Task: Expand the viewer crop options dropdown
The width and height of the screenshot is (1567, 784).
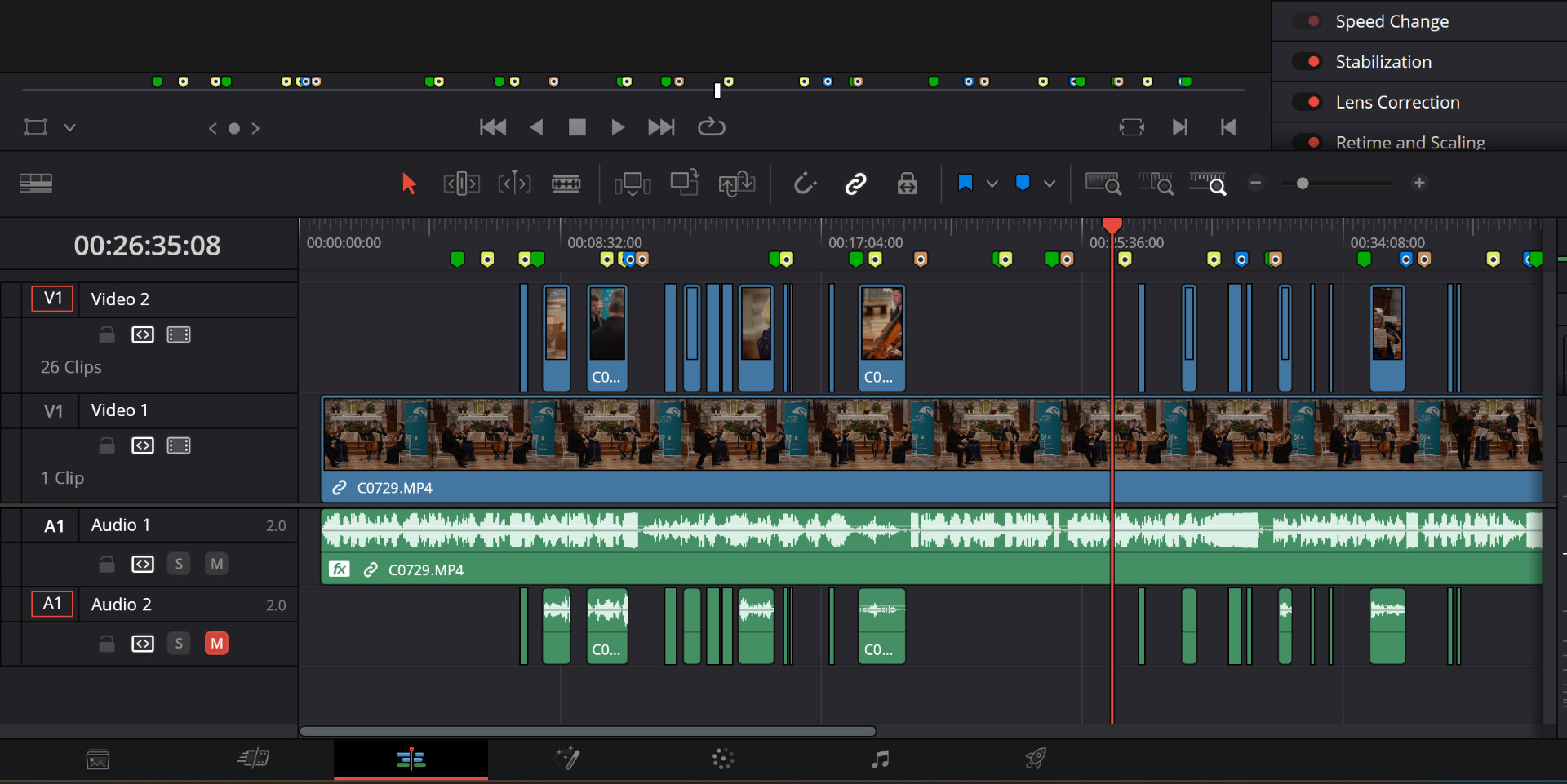Action: pyautogui.click(x=70, y=127)
